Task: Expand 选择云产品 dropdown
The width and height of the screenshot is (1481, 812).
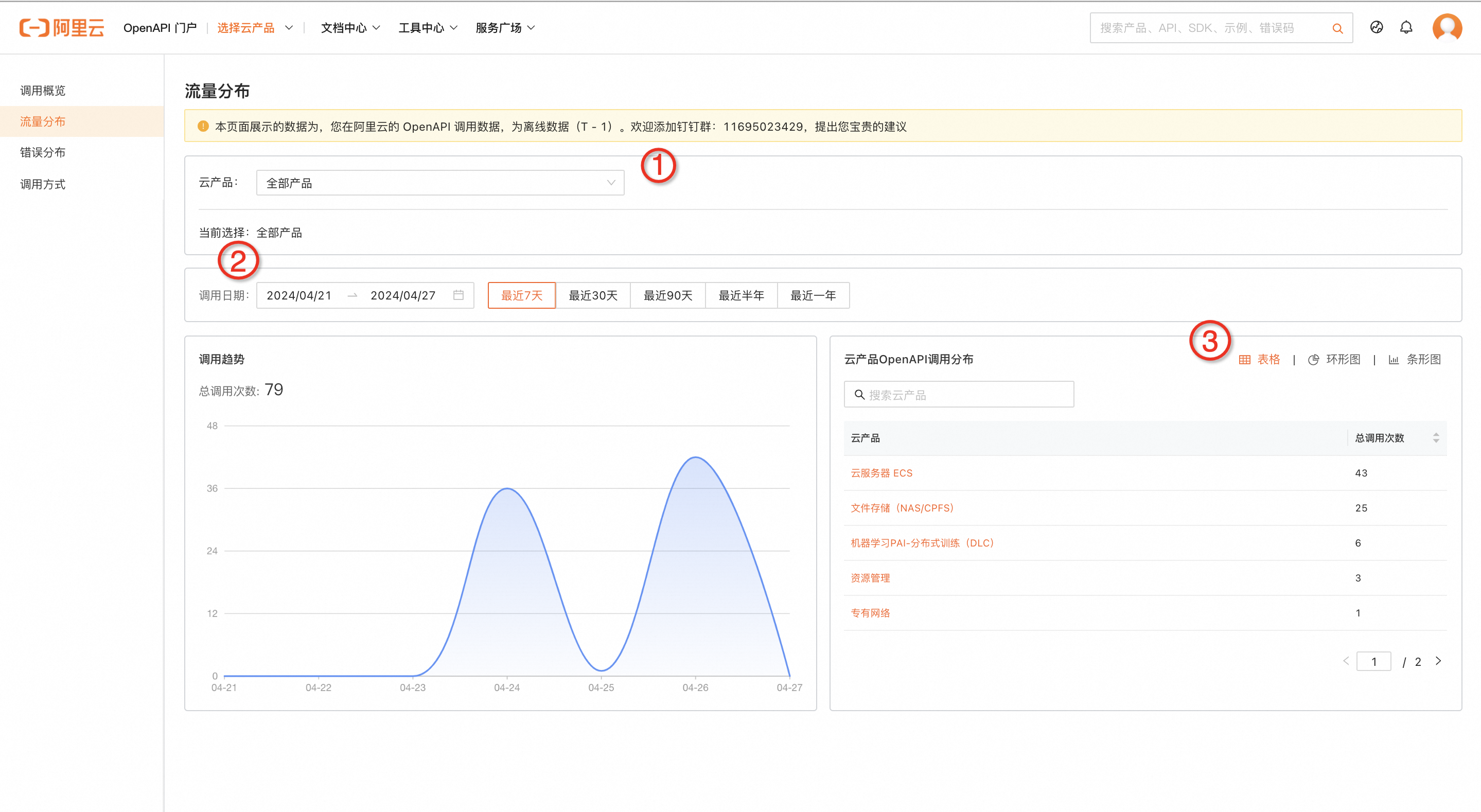Action: point(255,28)
